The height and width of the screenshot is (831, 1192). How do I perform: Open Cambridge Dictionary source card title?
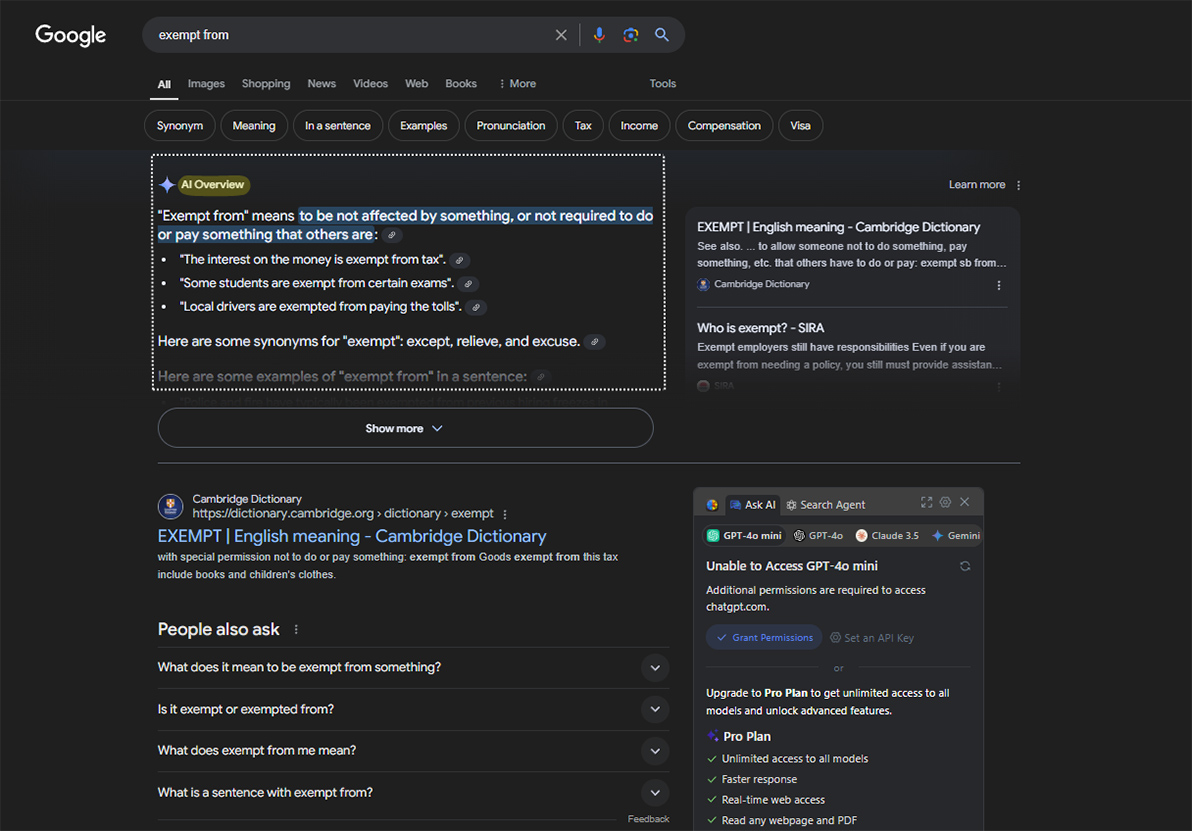(839, 227)
